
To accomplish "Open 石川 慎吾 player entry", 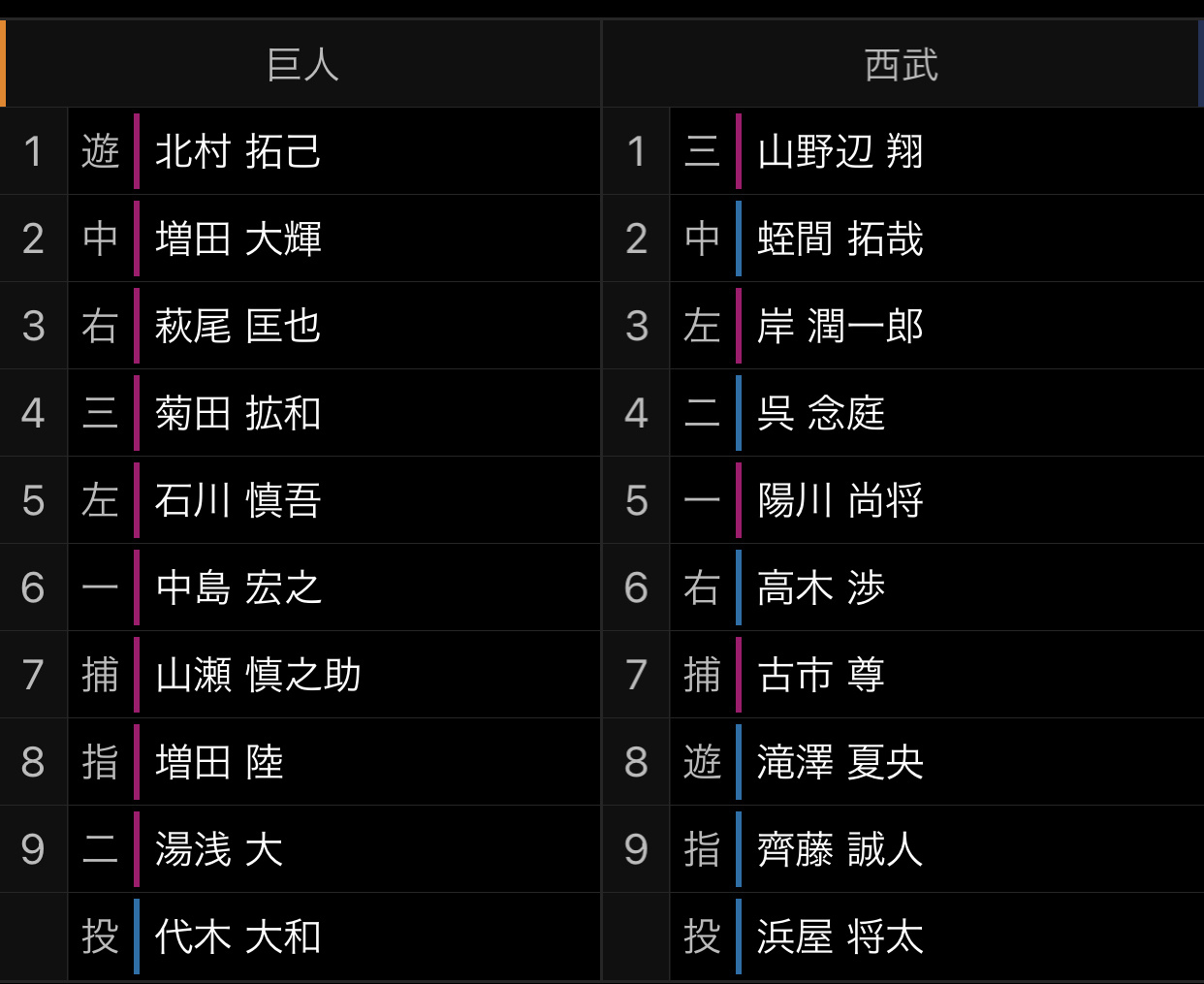I will (238, 500).
